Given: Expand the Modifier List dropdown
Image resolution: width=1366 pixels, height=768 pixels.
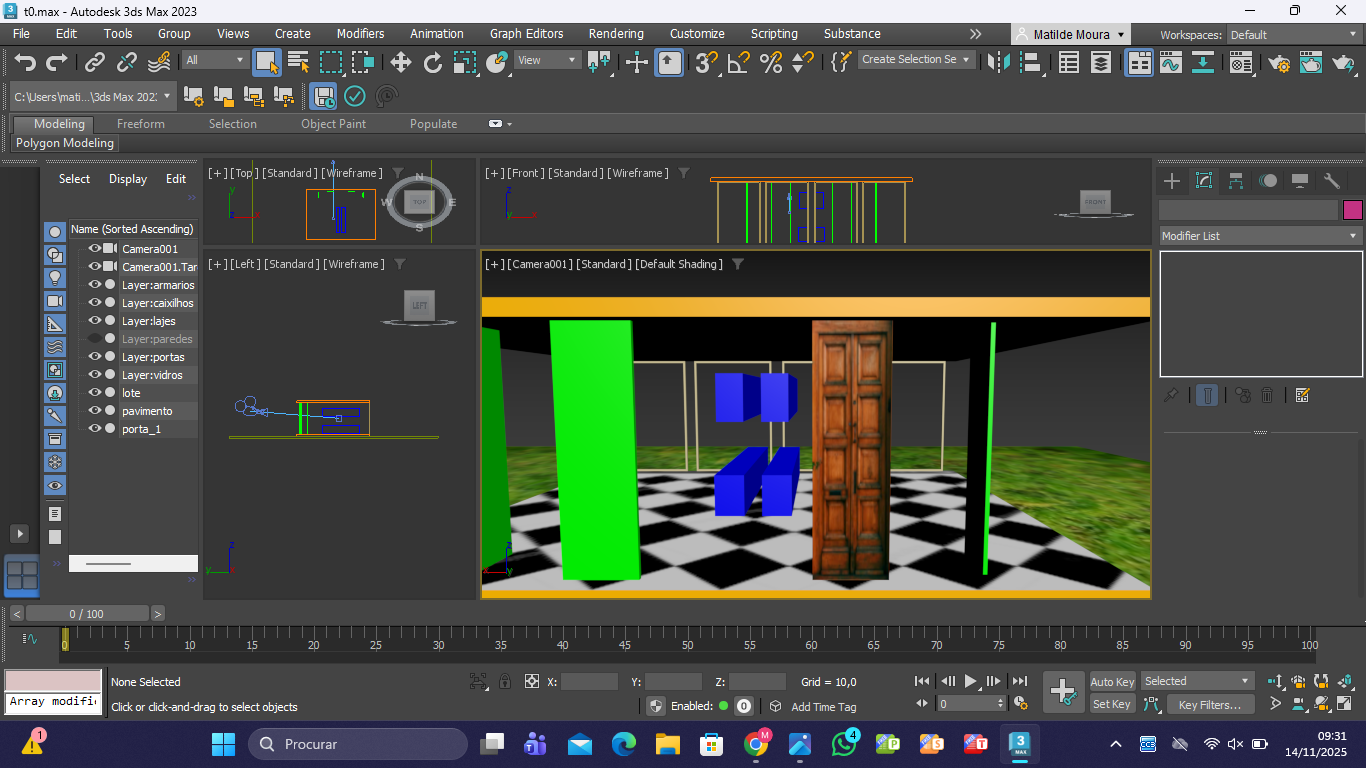Looking at the screenshot, I should click(1260, 236).
